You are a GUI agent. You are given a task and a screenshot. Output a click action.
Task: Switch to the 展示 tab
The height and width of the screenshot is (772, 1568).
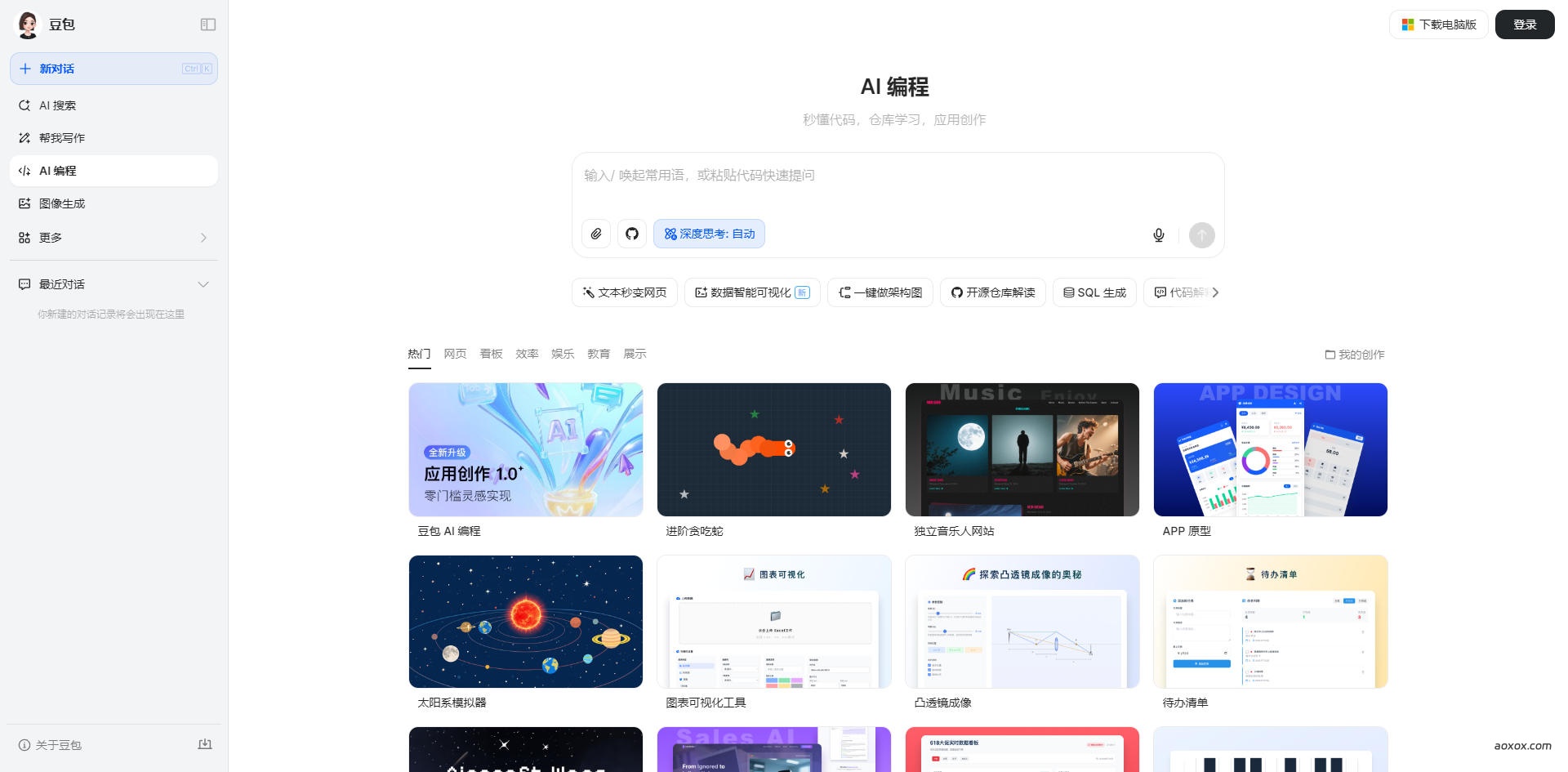tap(635, 354)
